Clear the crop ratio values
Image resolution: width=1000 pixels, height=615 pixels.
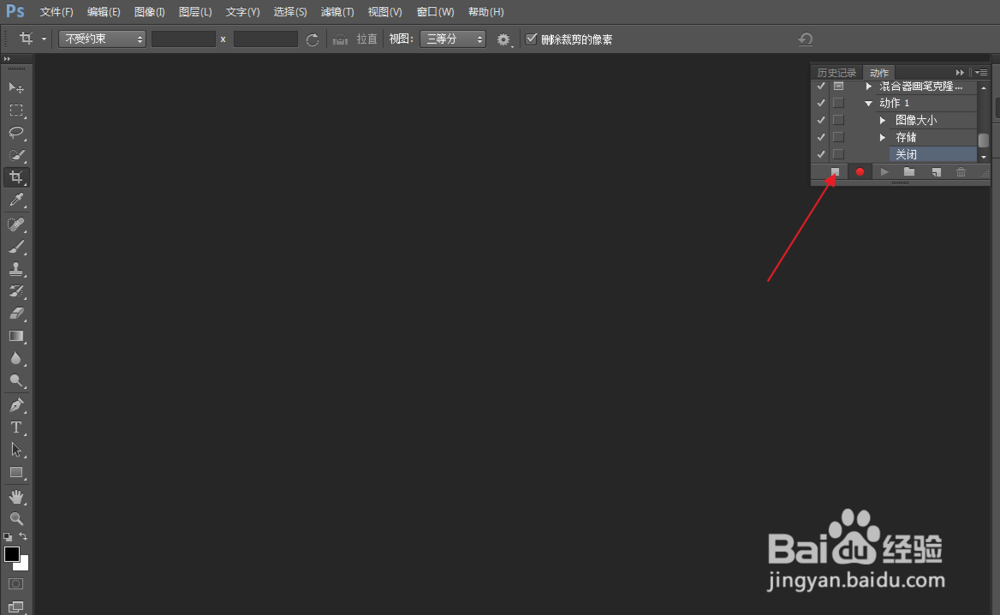(312, 40)
